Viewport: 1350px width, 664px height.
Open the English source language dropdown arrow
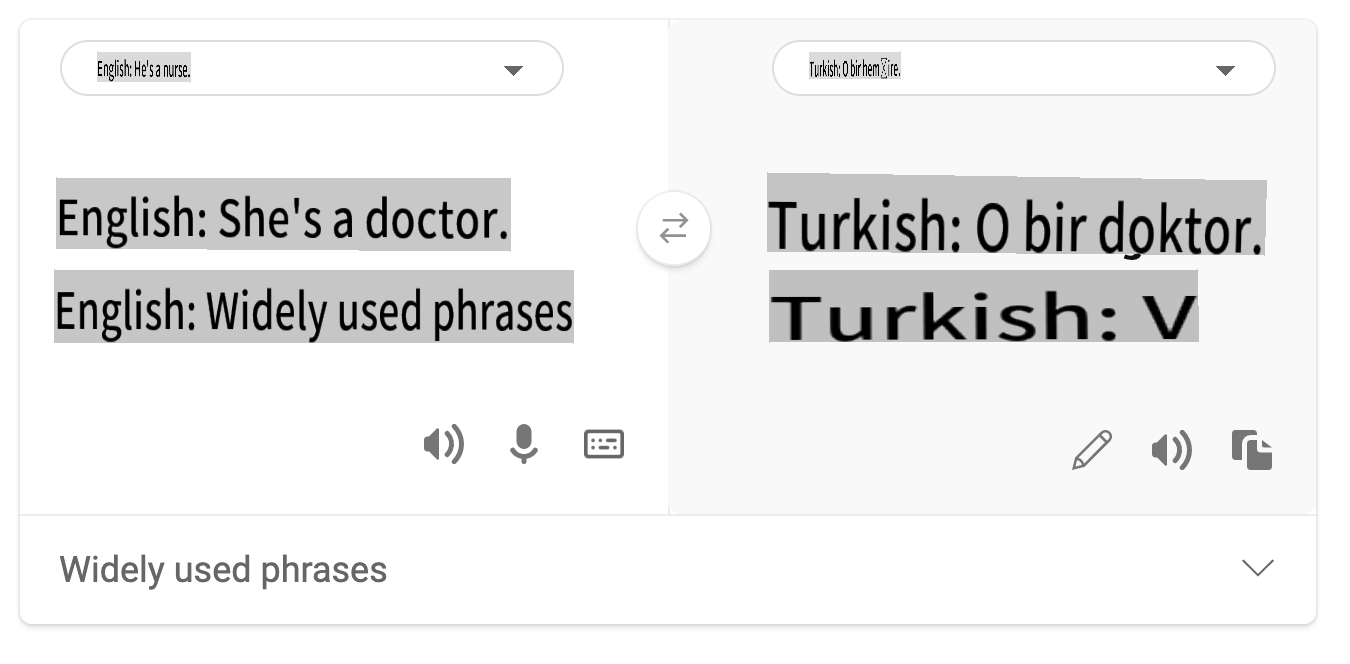[x=513, y=70]
